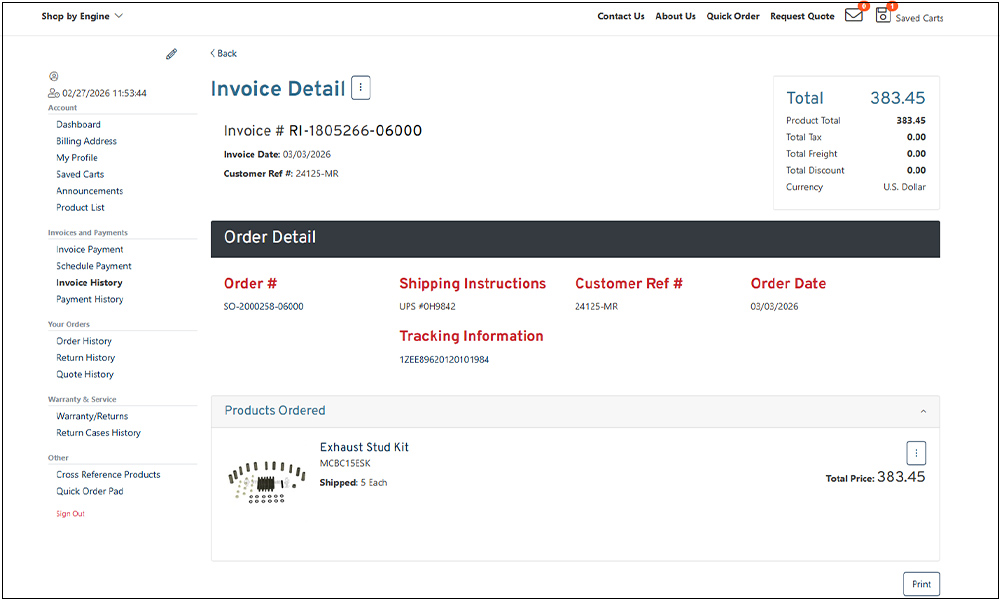Screen dimensions: 1000x600
Task: Click the Exhaust Stud Kit product thumbnail
Action: point(266,479)
